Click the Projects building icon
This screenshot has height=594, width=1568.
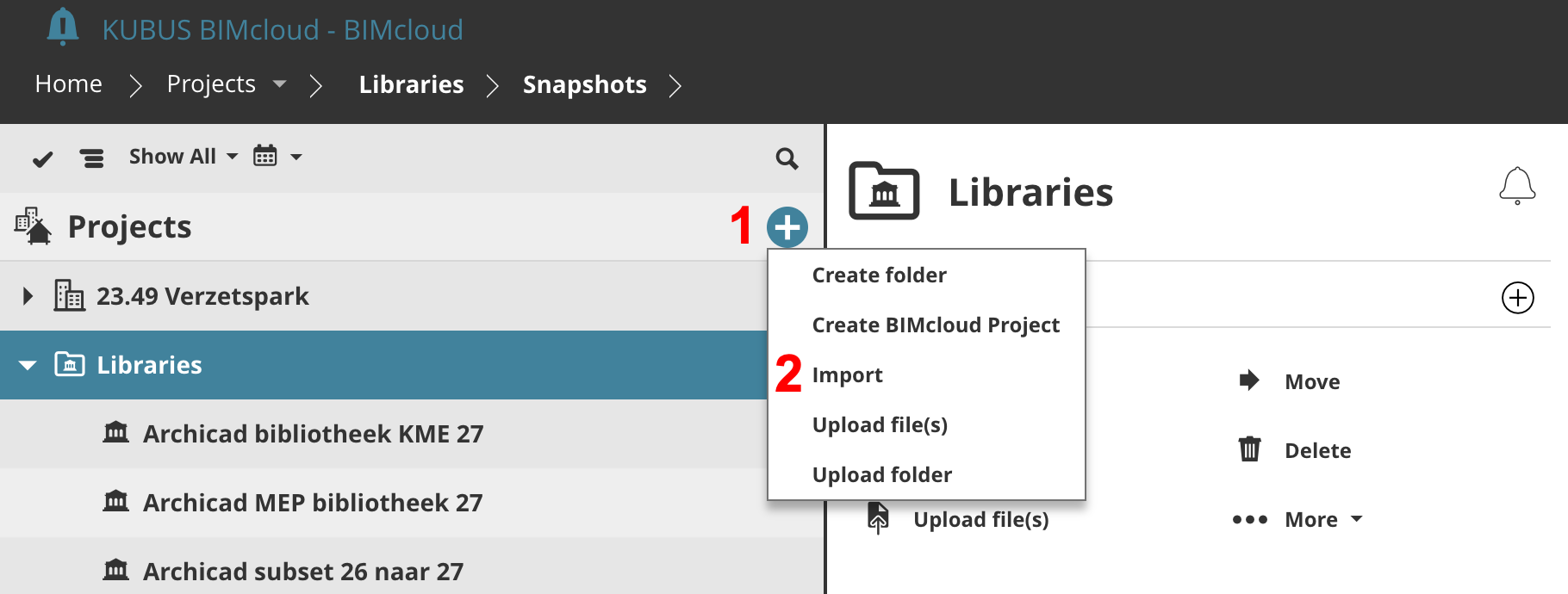pos(33,226)
